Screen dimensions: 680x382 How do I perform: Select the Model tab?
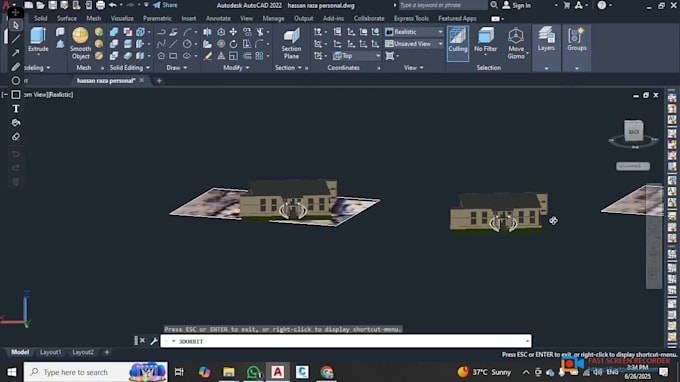click(20, 352)
